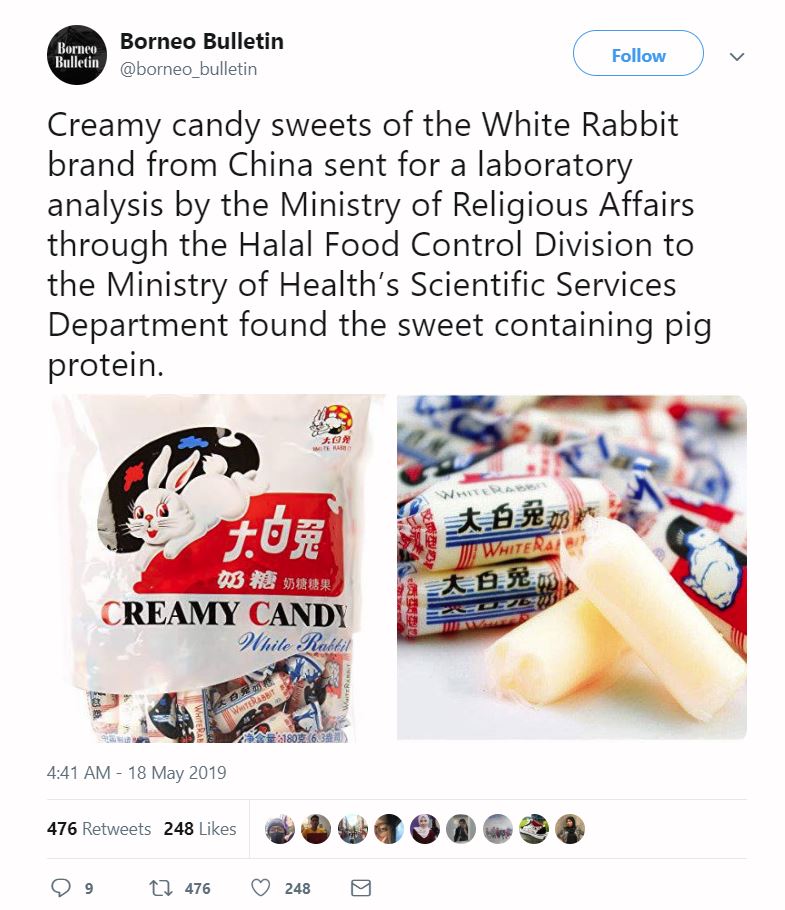Image resolution: width=785 pixels, height=910 pixels.
Task: Click the third liker avatar in row
Action: [x=352, y=829]
